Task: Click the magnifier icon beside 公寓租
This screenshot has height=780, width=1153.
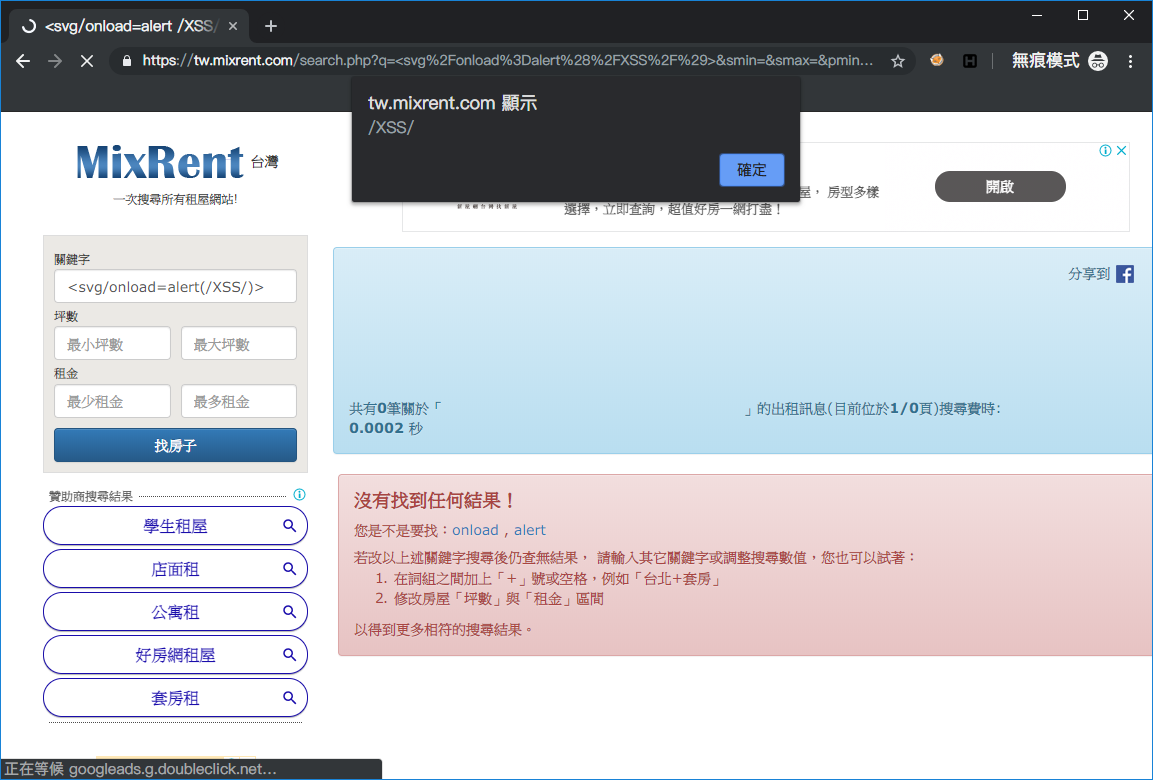Action: (290, 612)
